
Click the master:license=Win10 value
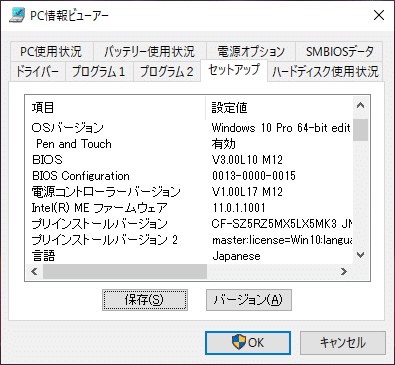coord(282,240)
